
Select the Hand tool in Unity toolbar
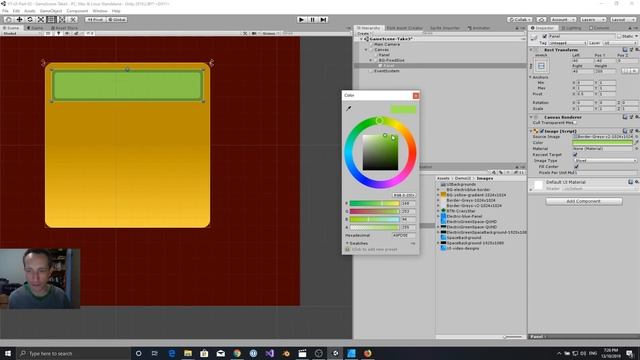(x=9, y=20)
